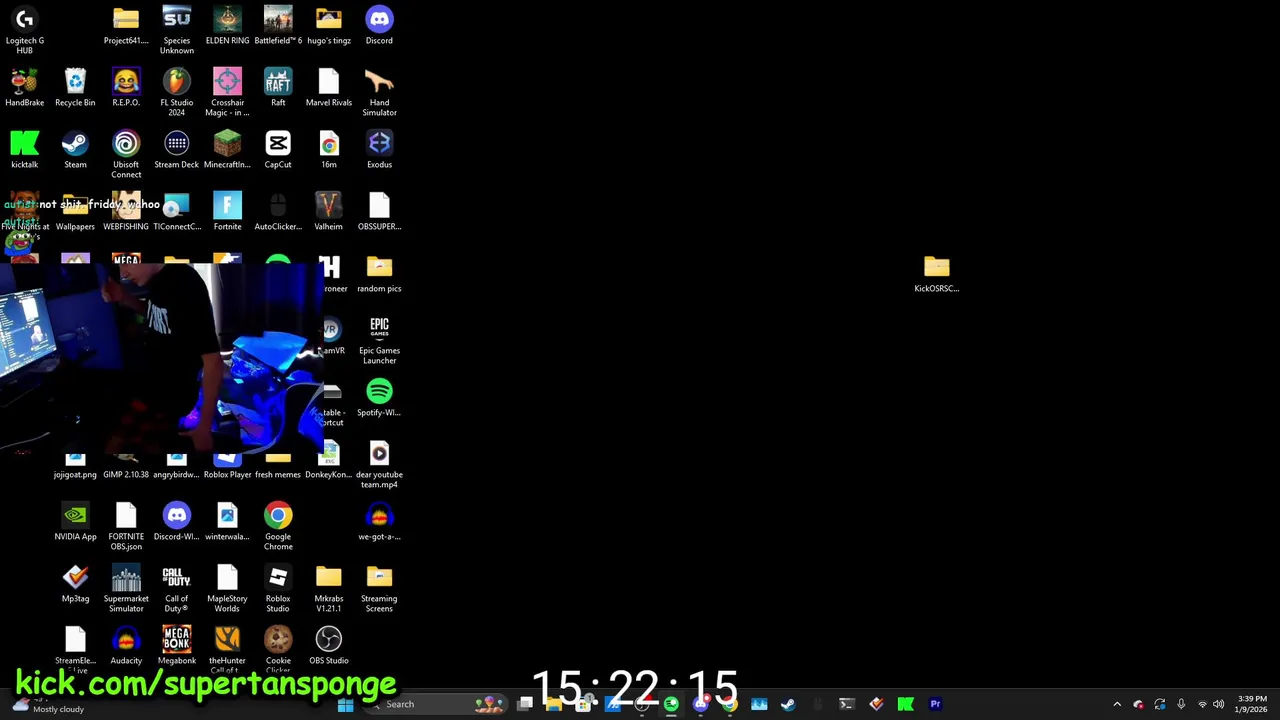1280x720 pixels.
Task: Open the hugo's tingz folder
Action: pos(329,26)
